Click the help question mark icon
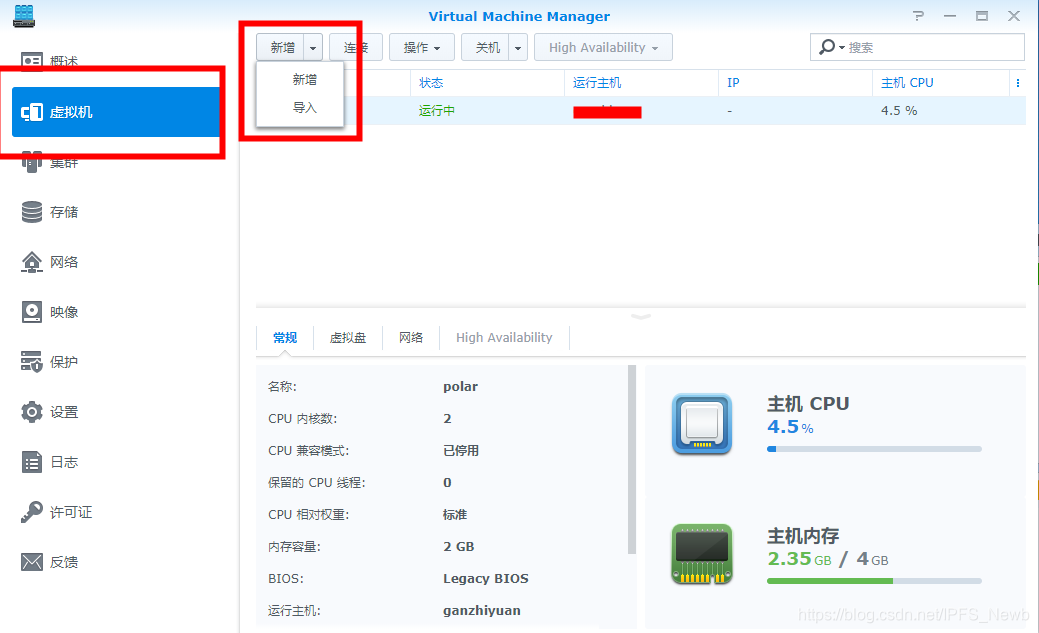 pyautogui.click(x=918, y=16)
